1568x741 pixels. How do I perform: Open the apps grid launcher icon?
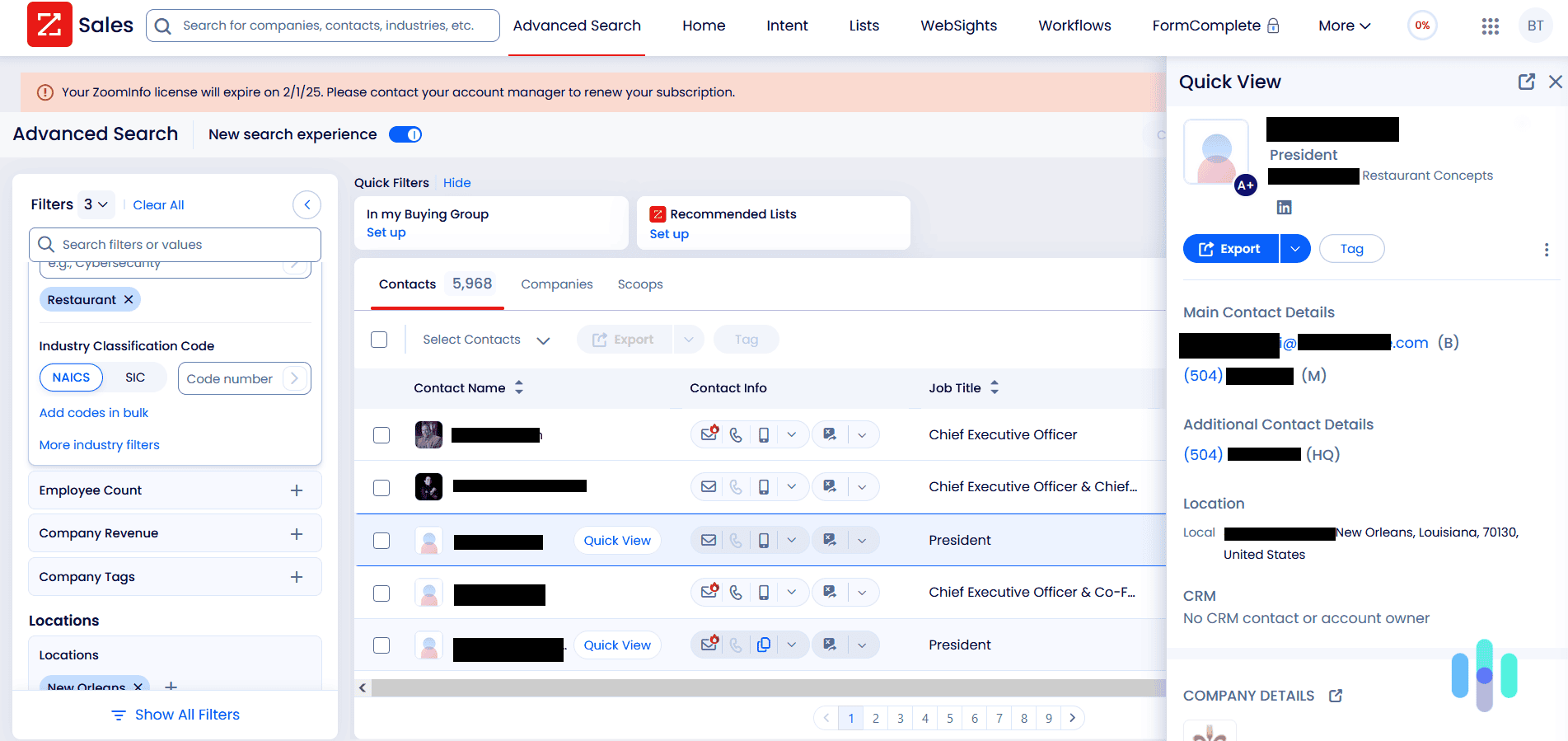click(x=1490, y=26)
